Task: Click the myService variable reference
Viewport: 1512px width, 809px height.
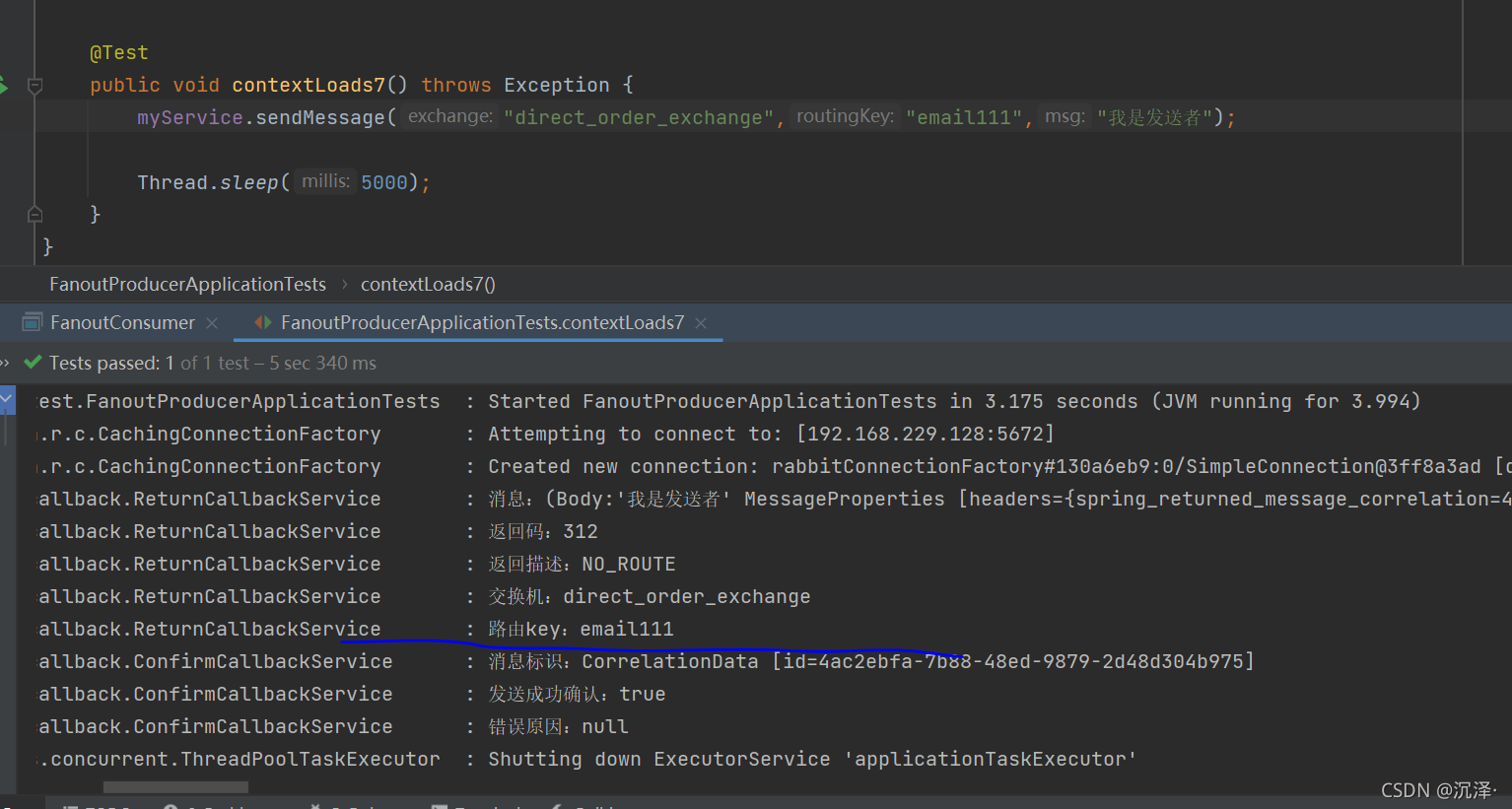Action: (x=190, y=117)
